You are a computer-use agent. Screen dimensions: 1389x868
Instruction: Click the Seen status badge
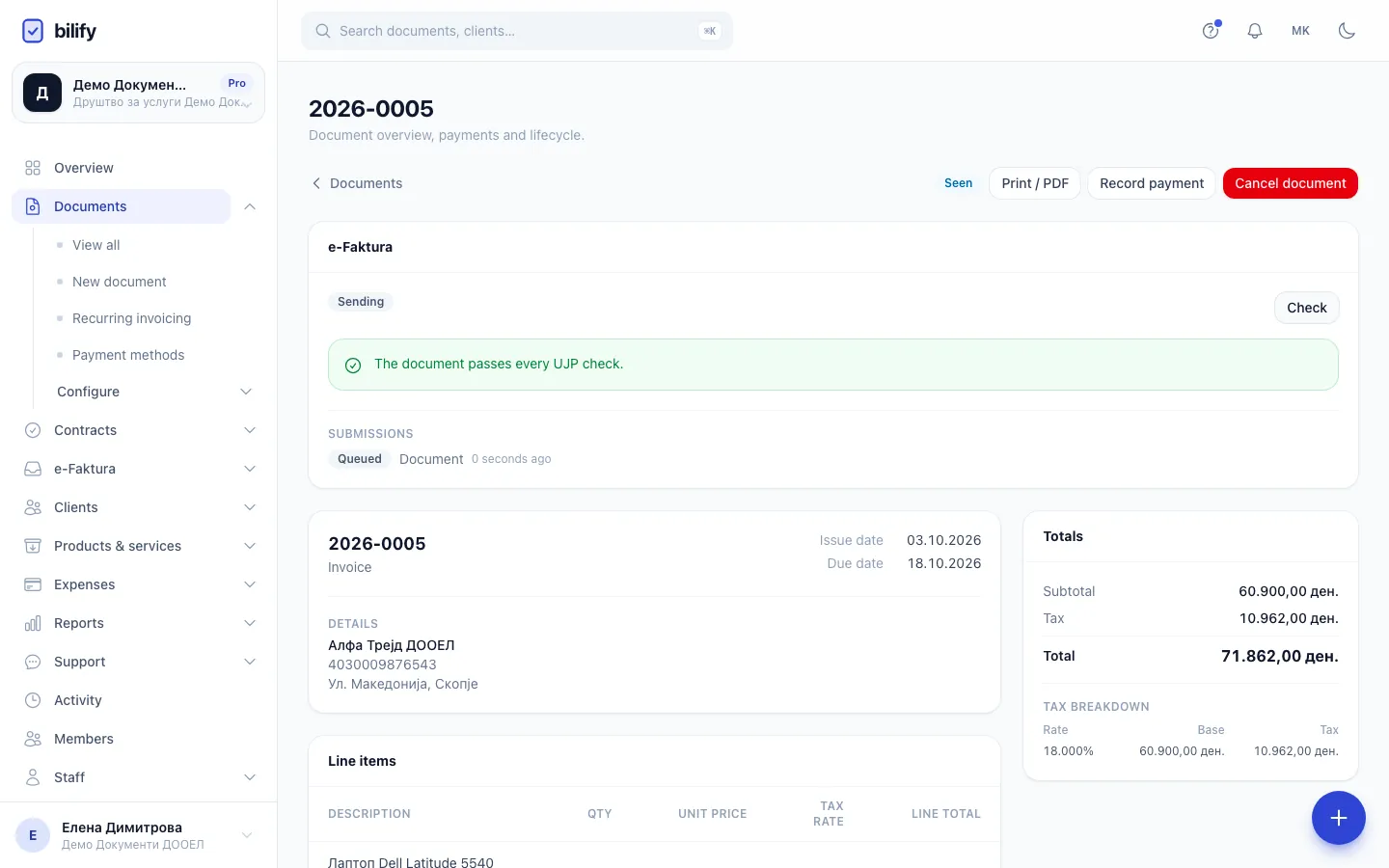(959, 183)
